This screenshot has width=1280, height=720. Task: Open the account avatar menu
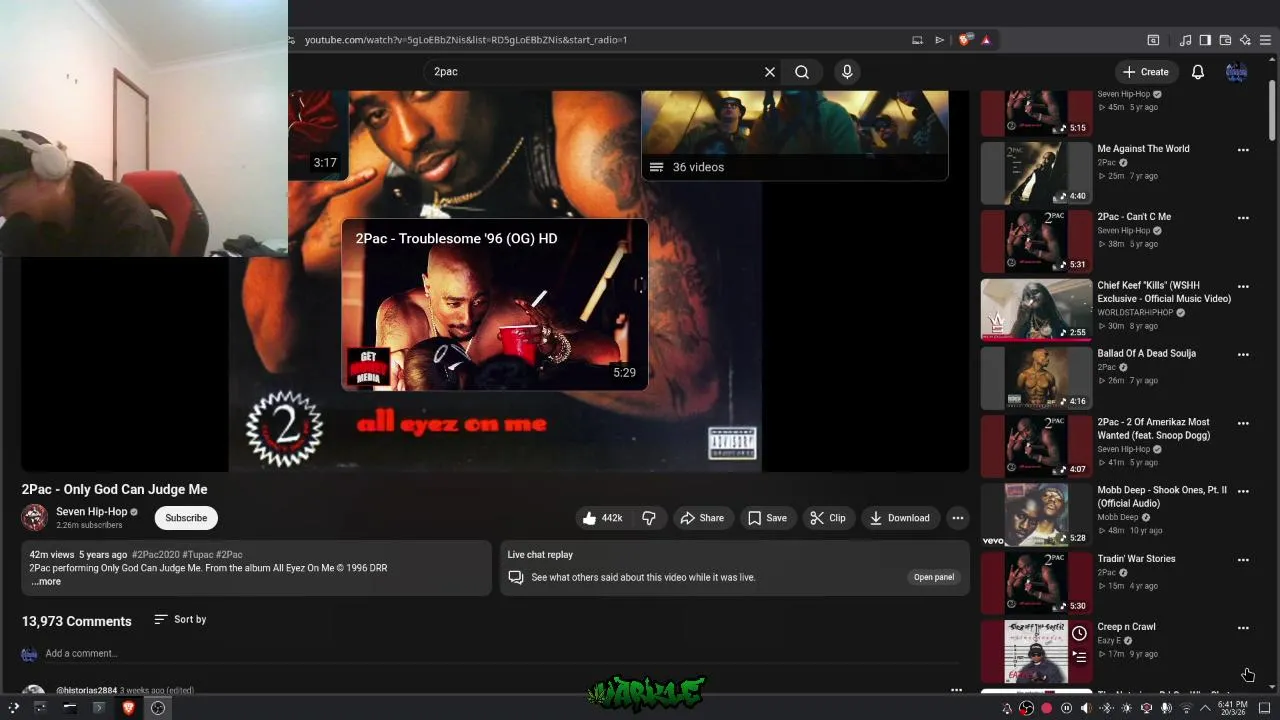pos(1237,72)
